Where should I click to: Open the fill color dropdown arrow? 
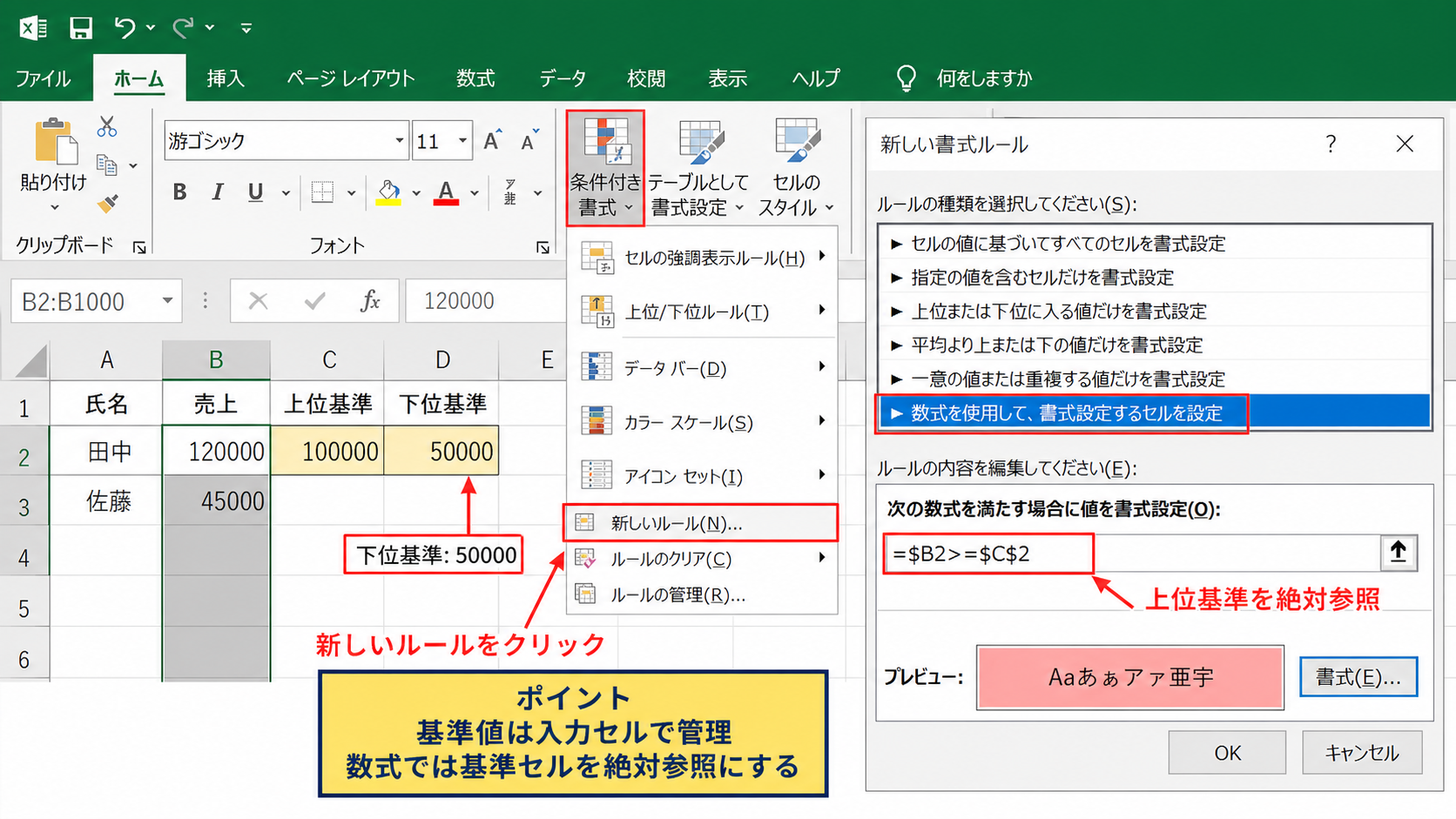coord(416,193)
